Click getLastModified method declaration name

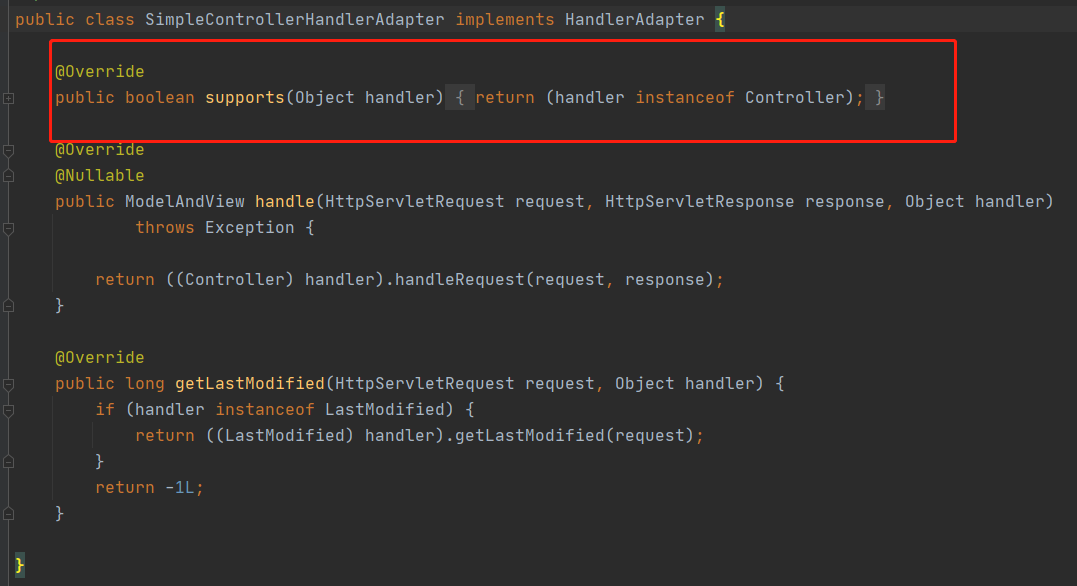pos(249,383)
